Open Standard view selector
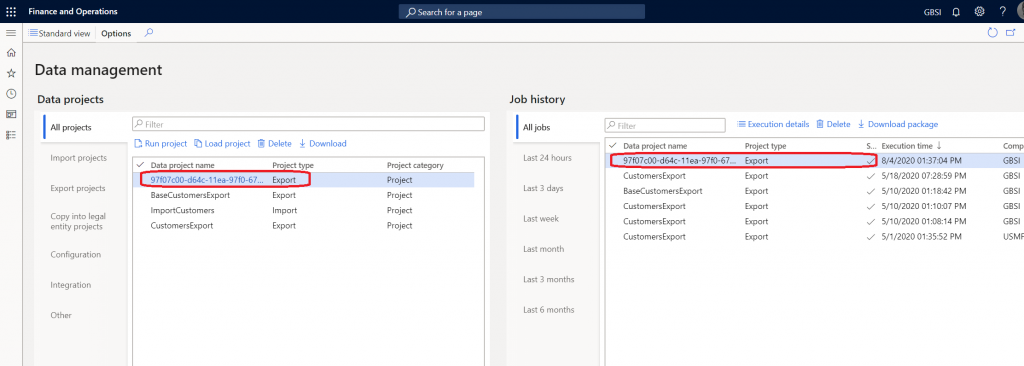This screenshot has width=1024, height=366. (59, 33)
